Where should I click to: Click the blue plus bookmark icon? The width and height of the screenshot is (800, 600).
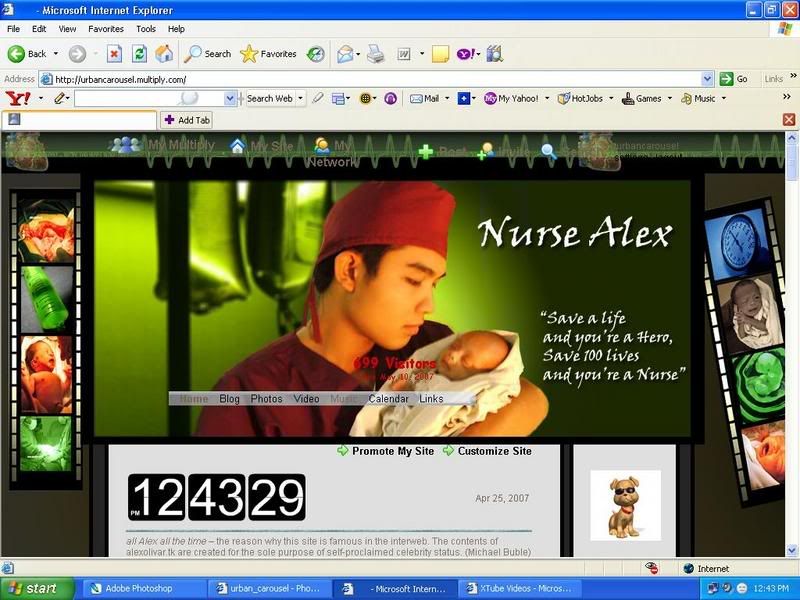tap(463, 98)
